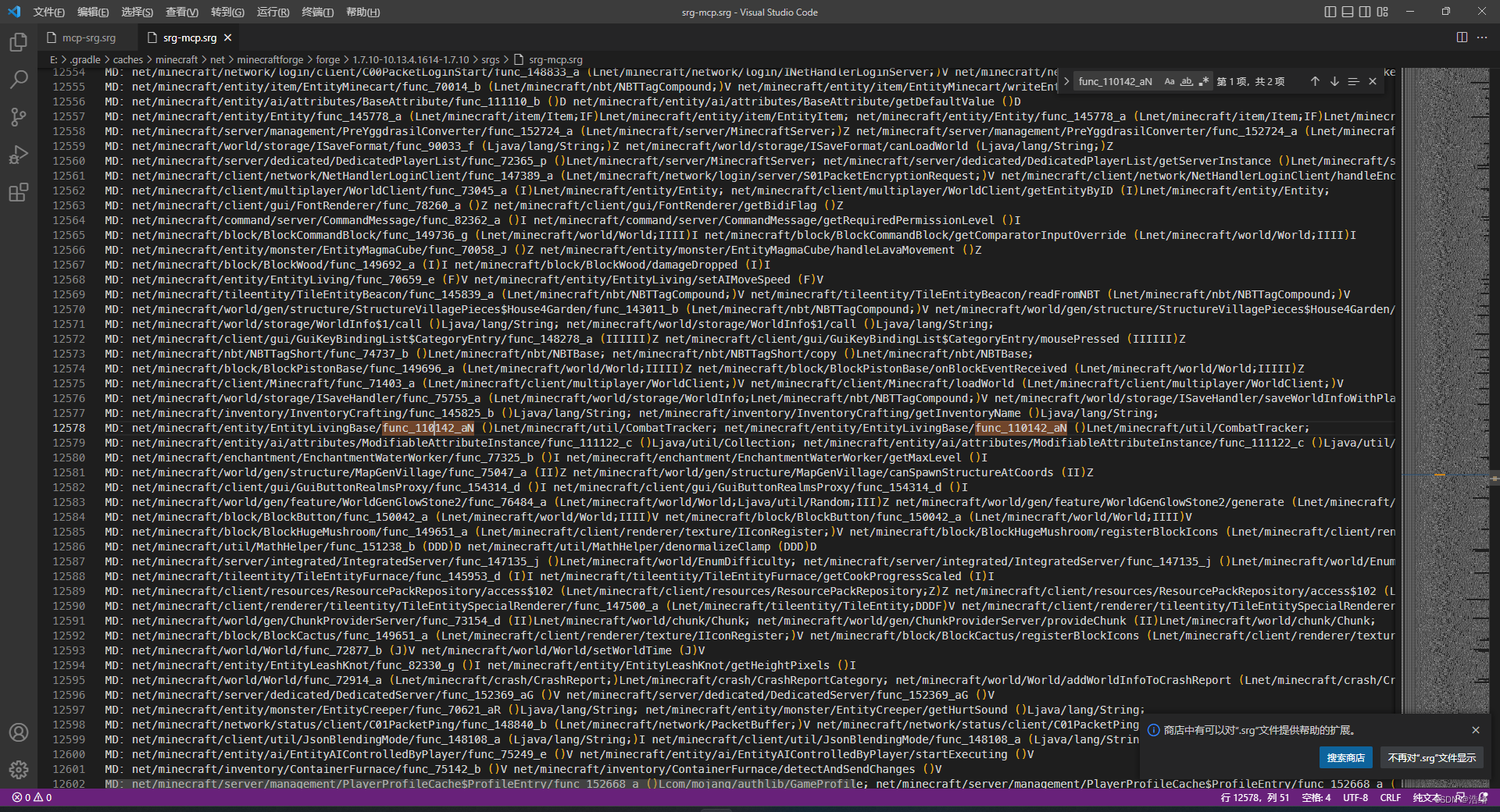Open the Customize Layout icon
1500x812 pixels.
1383,12
